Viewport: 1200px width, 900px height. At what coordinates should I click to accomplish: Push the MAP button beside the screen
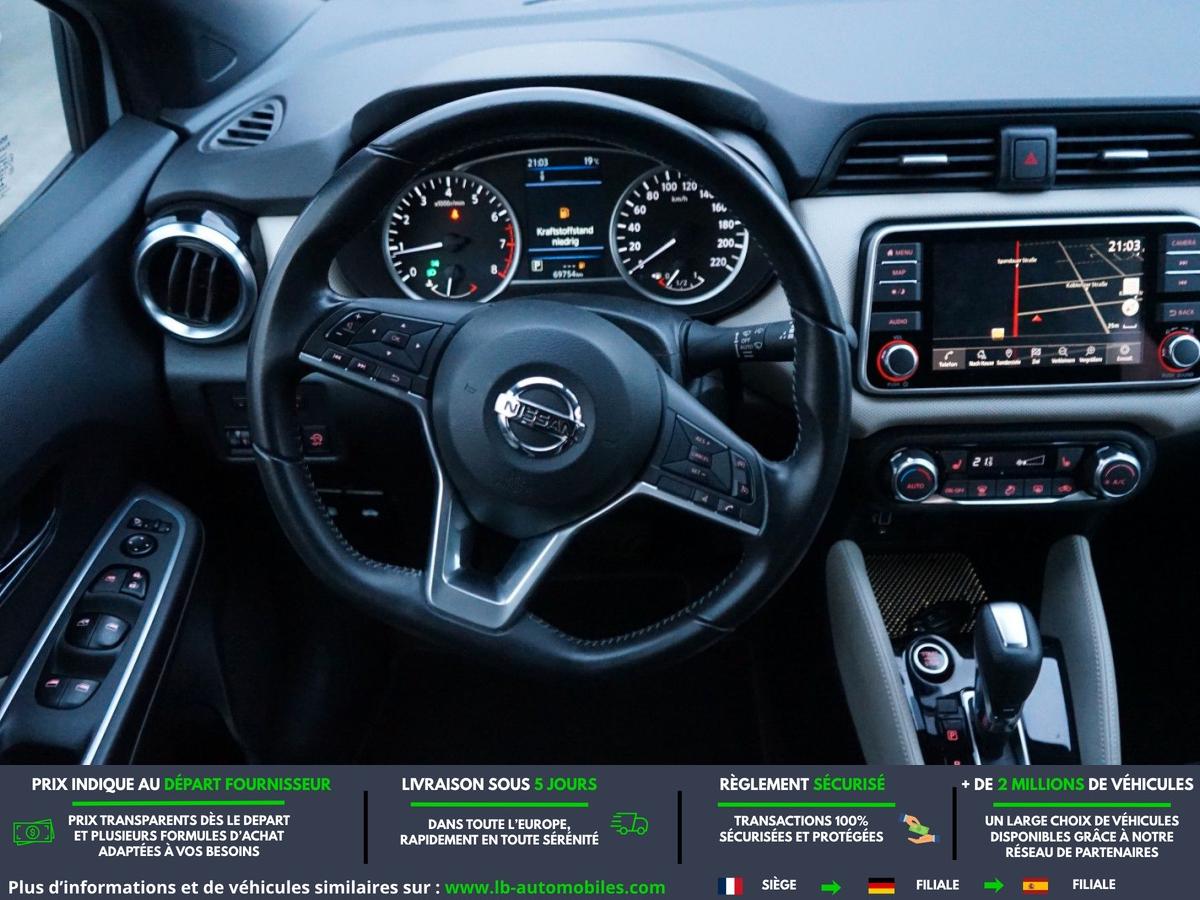tap(896, 272)
